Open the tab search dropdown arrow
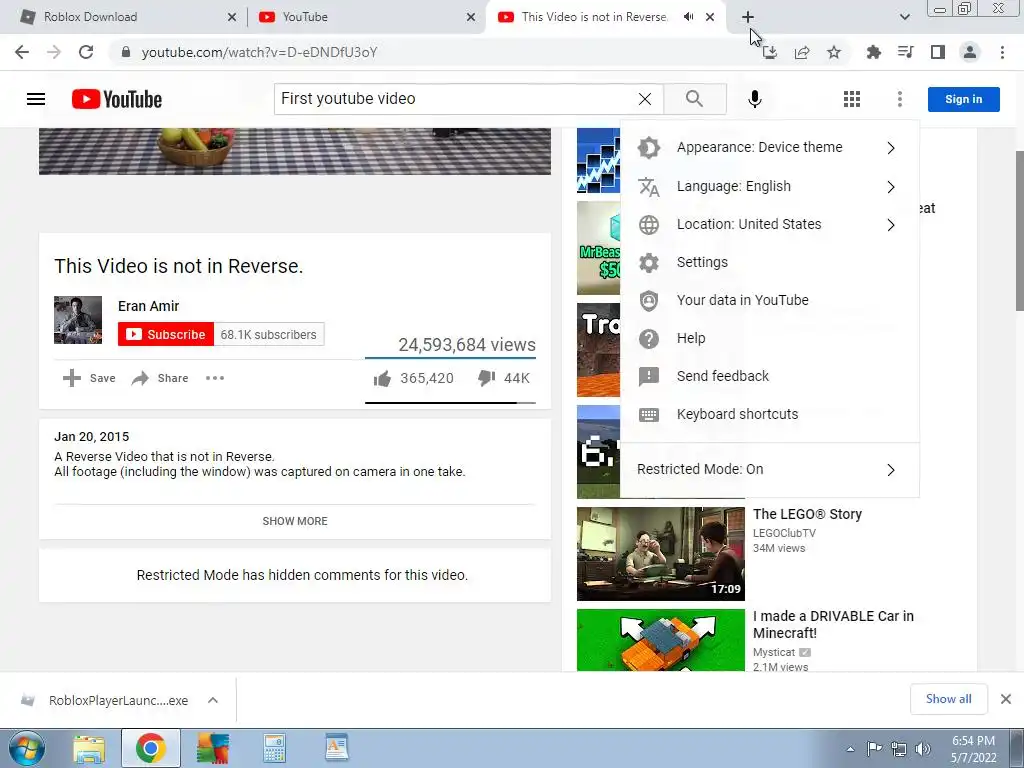1024x768 pixels. (904, 17)
